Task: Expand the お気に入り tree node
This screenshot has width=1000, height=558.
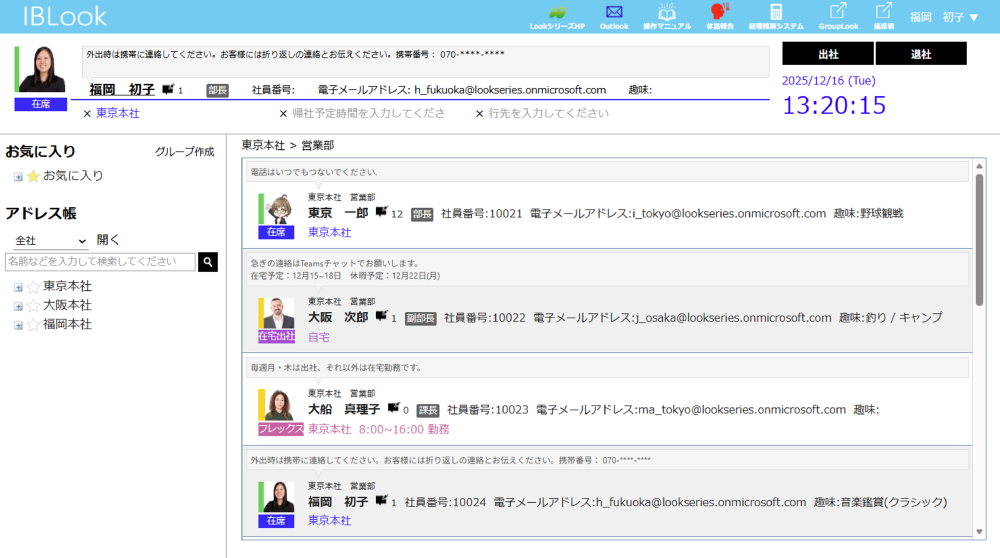Action: (x=18, y=177)
